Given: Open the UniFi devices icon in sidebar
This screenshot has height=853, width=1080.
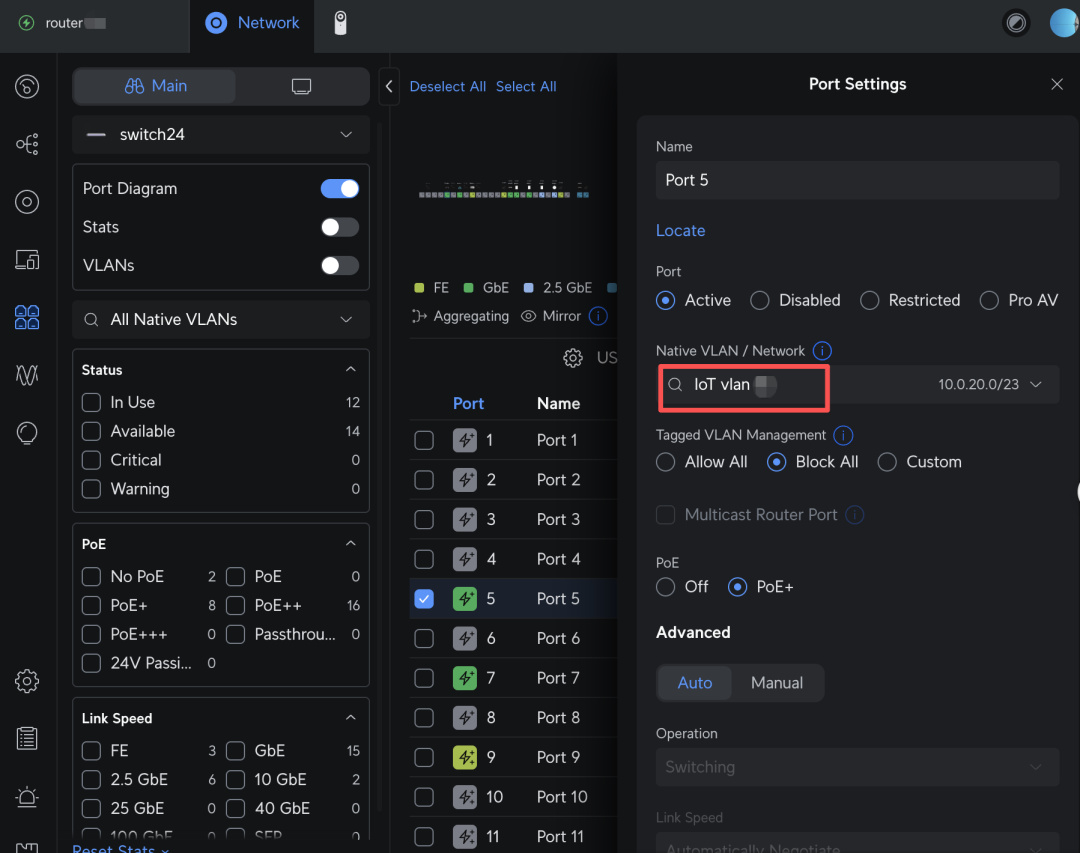Looking at the screenshot, I should coord(27,202).
